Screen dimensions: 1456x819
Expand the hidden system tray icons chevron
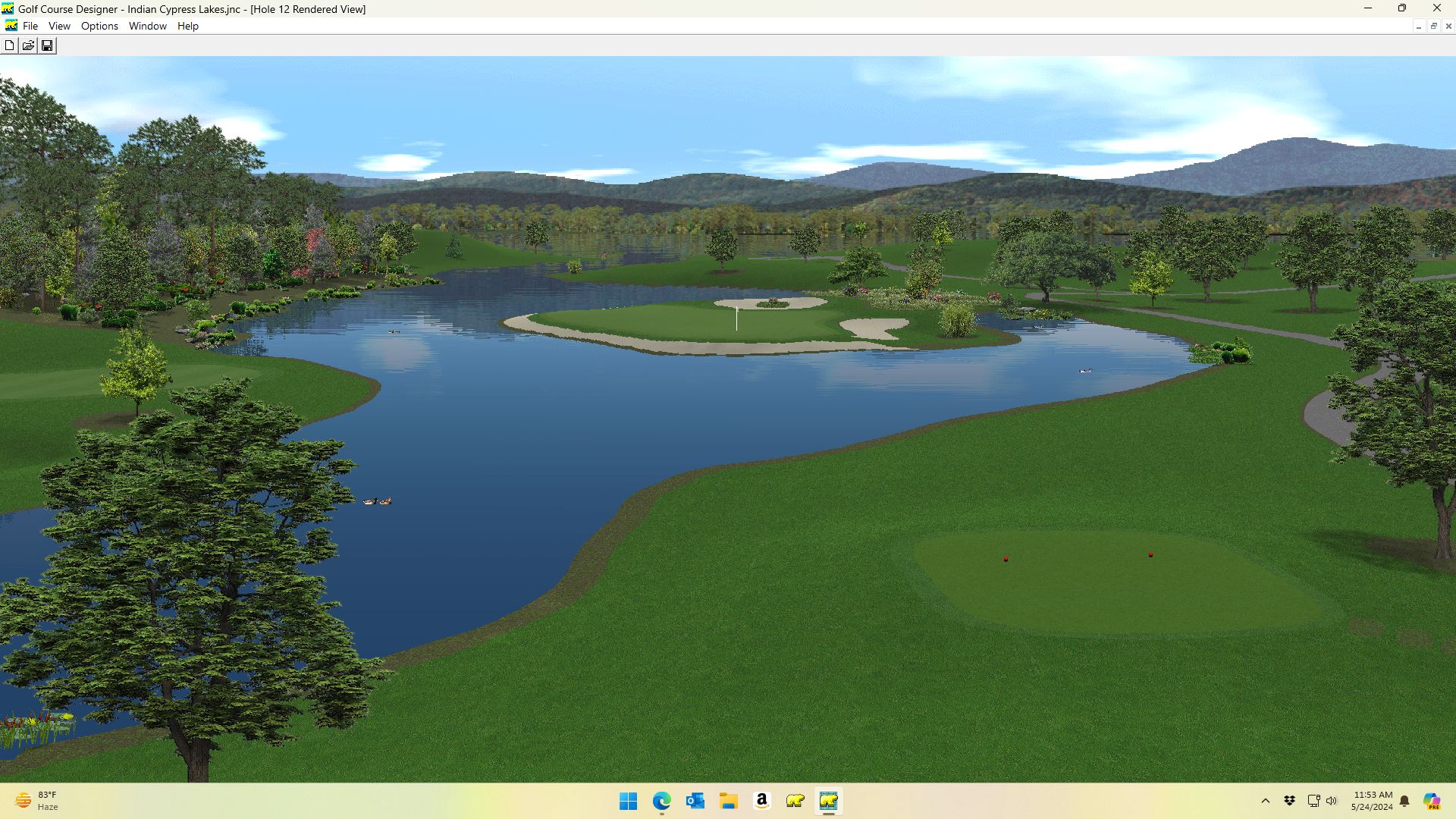click(x=1265, y=801)
